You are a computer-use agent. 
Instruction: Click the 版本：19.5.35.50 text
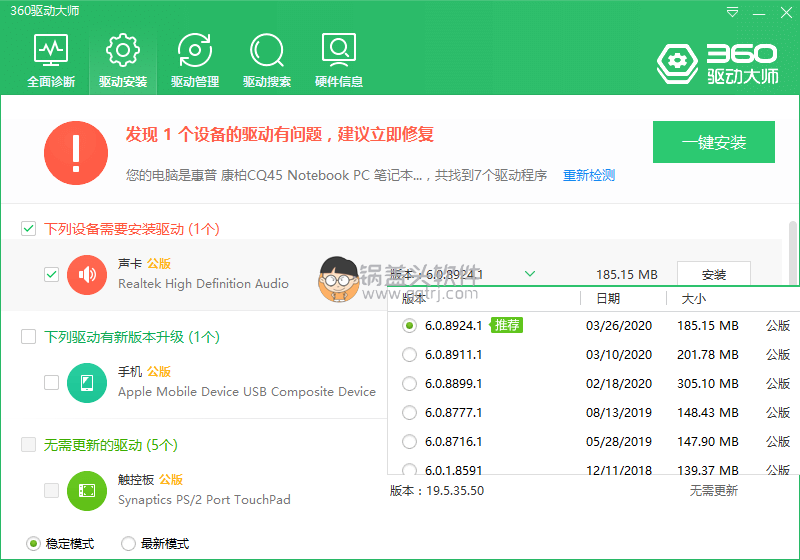pos(437,491)
